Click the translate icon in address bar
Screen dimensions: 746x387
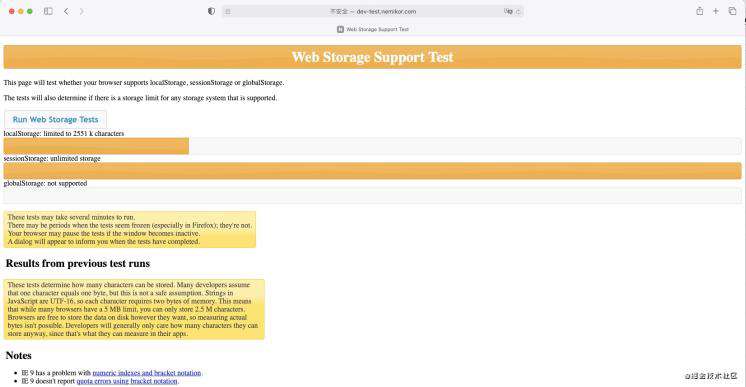click(508, 11)
